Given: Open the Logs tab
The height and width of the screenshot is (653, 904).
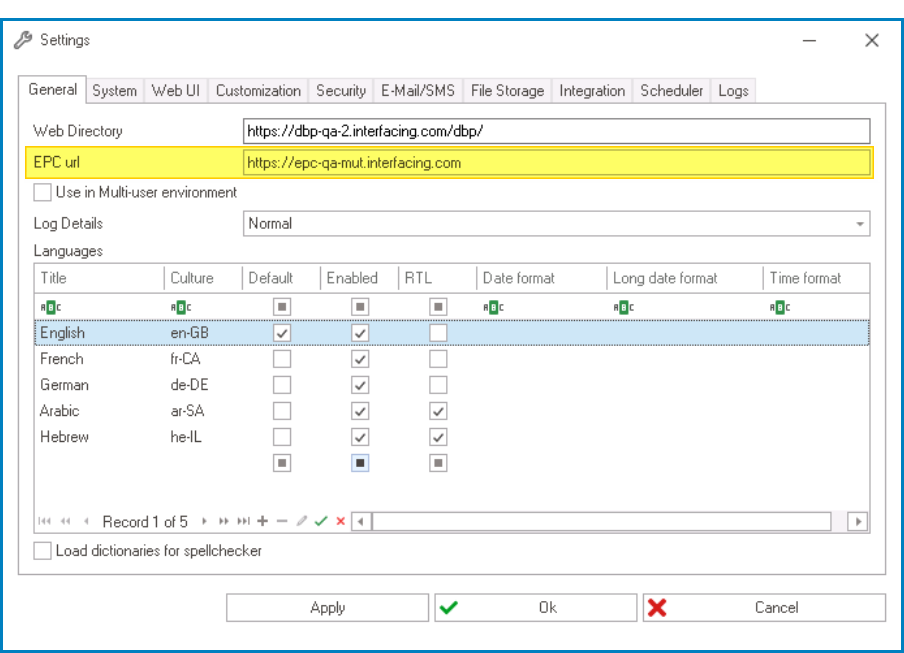Looking at the screenshot, I should tap(733, 90).
